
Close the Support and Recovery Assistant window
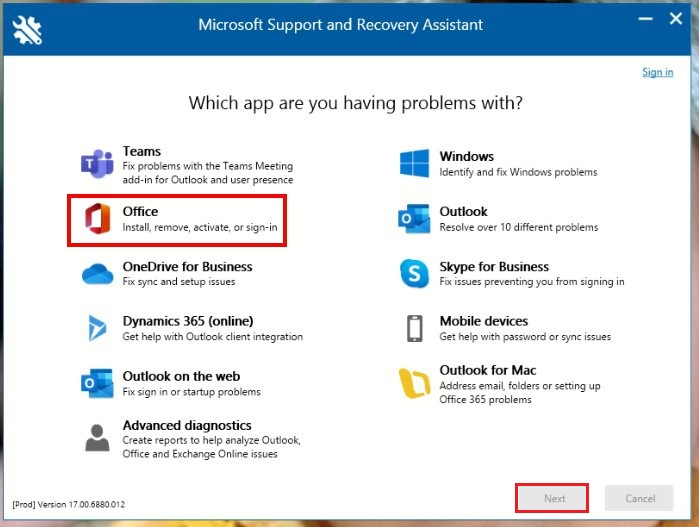(675, 19)
